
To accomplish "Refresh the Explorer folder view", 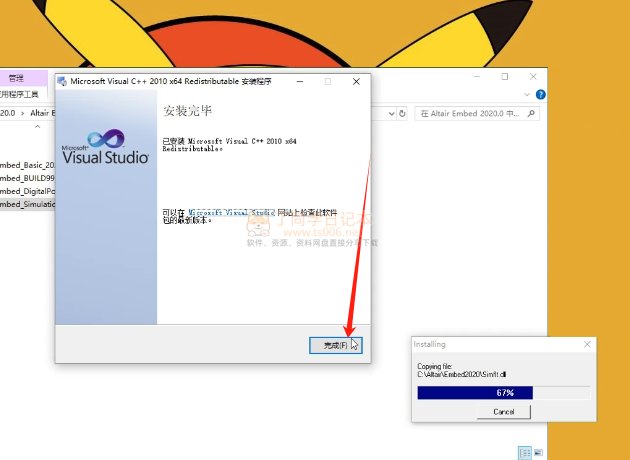I will point(402,114).
